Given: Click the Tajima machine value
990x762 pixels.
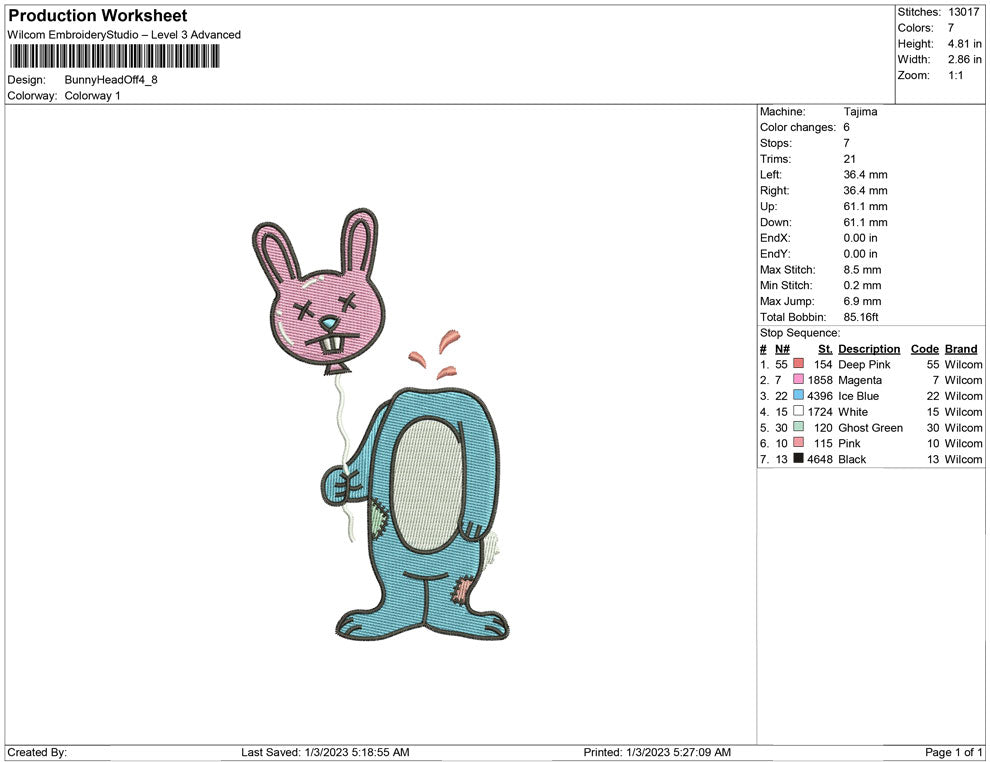Looking at the screenshot, I should tap(860, 112).
